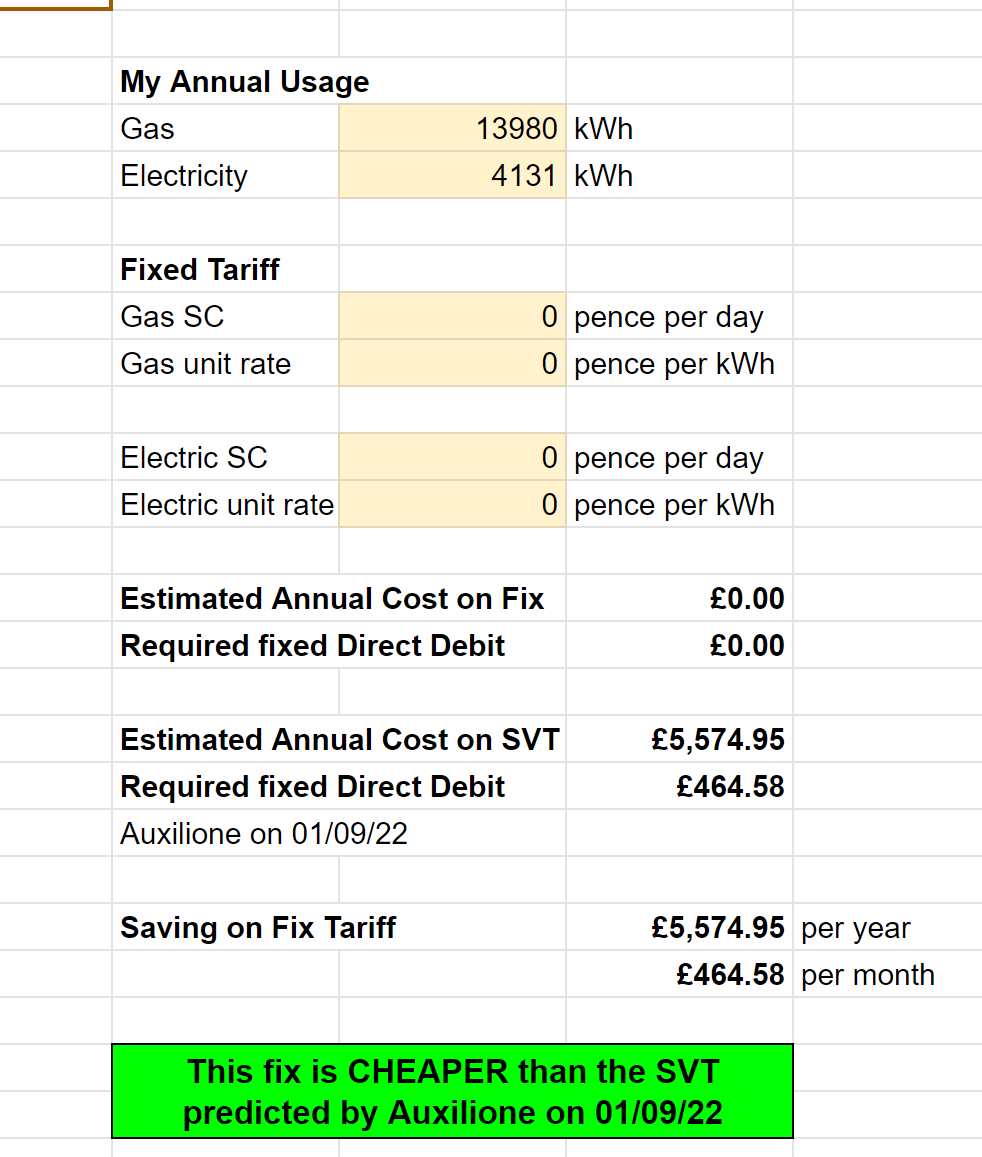Click the green CHEAPER than SVT banner
This screenshot has width=982, height=1157.
tap(452, 1092)
